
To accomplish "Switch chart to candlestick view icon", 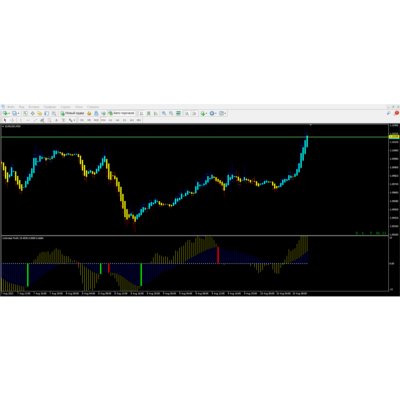I will [x=148, y=113].
